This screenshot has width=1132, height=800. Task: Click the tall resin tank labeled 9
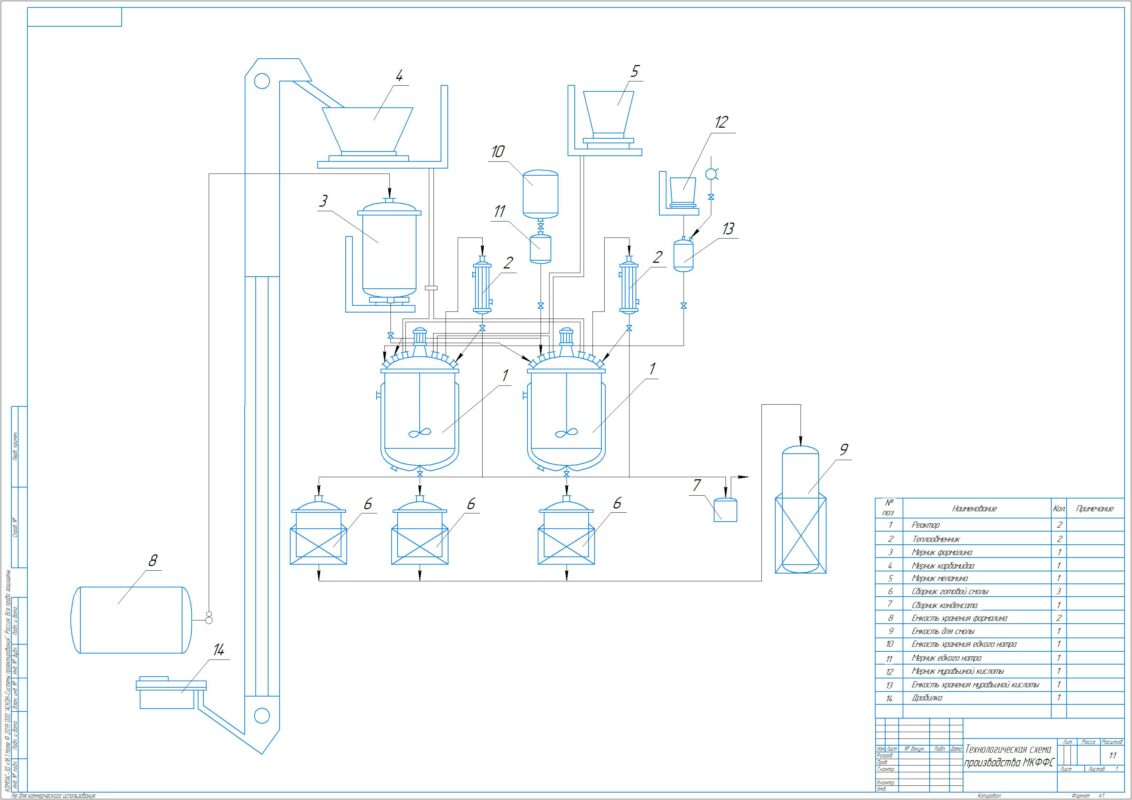801,510
